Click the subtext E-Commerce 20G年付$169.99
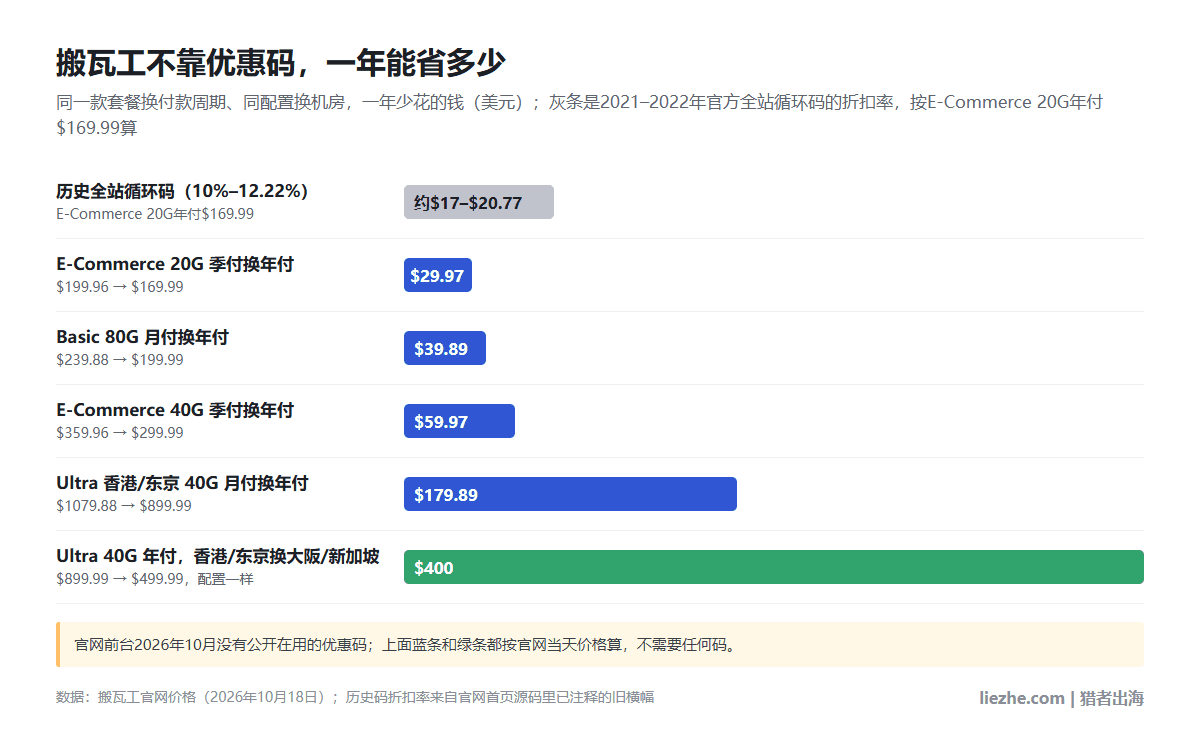The width and height of the screenshot is (1200, 748). [x=155, y=214]
